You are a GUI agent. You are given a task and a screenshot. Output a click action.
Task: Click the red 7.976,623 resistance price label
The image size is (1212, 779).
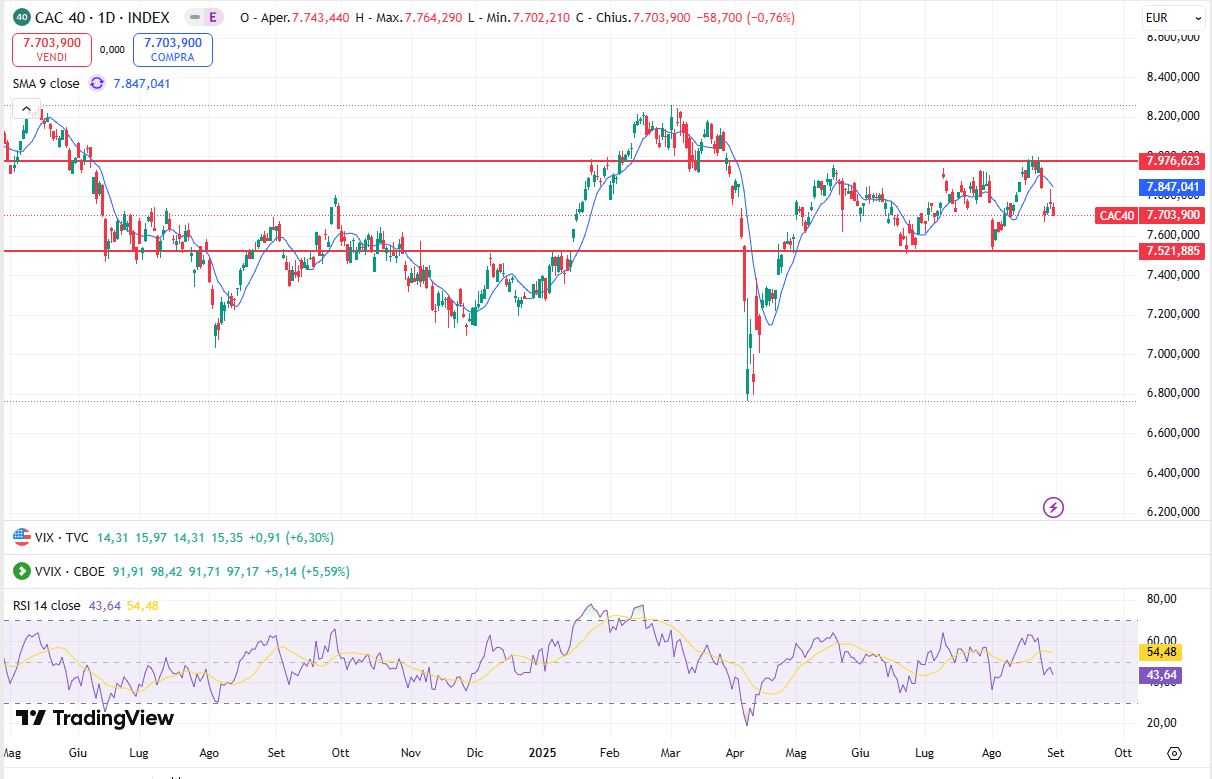click(x=1171, y=161)
